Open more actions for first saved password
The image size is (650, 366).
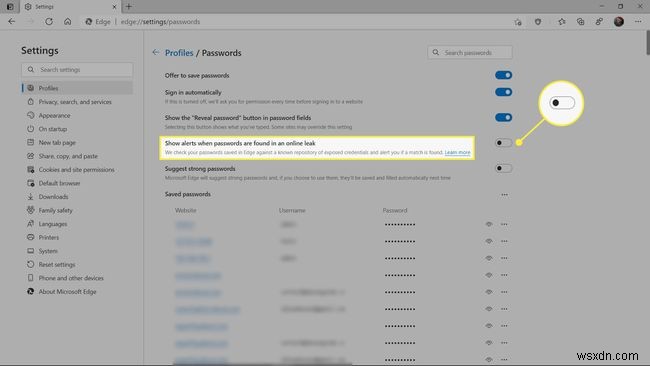point(504,224)
